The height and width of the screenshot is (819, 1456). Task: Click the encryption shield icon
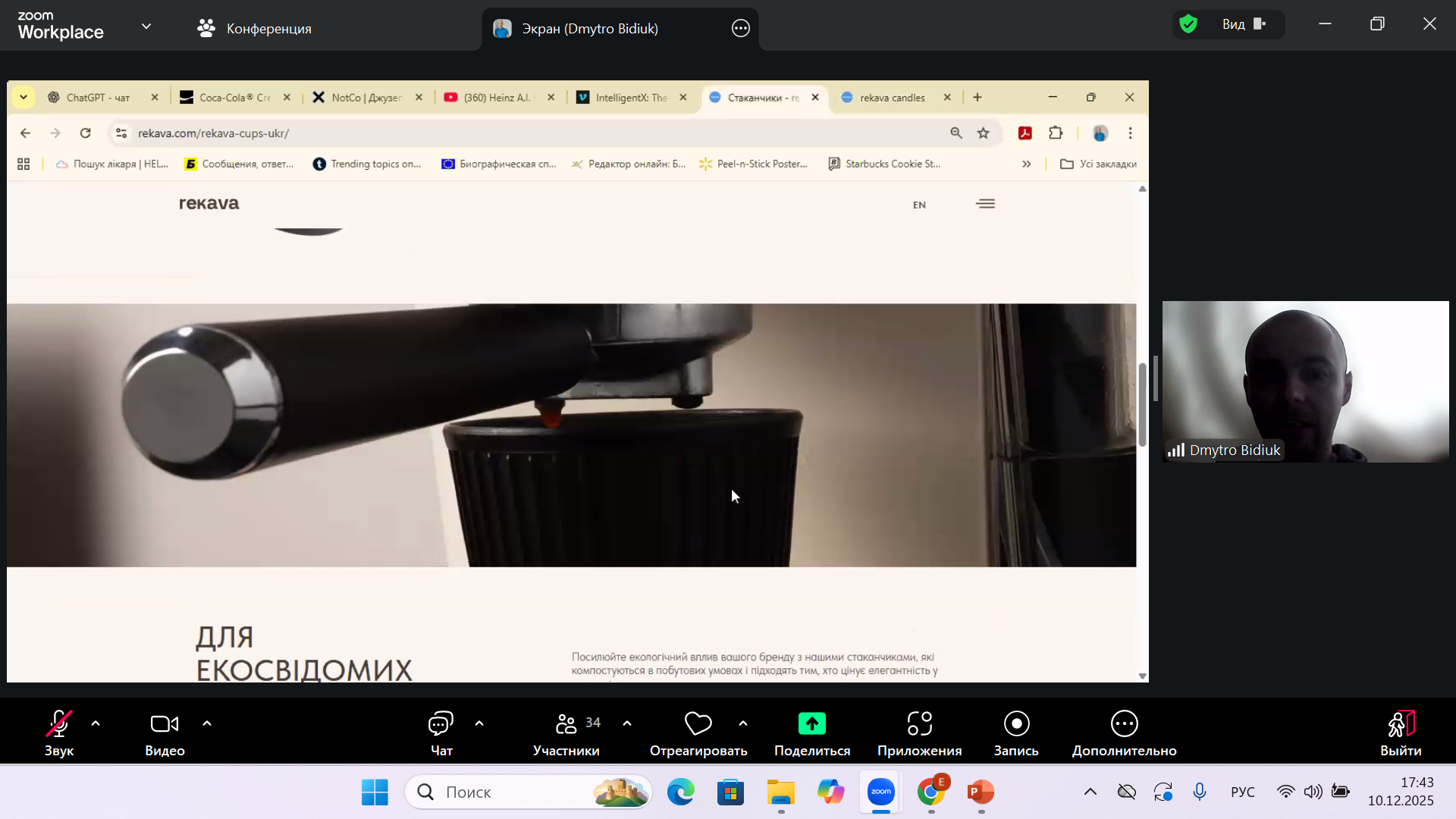(1188, 24)
